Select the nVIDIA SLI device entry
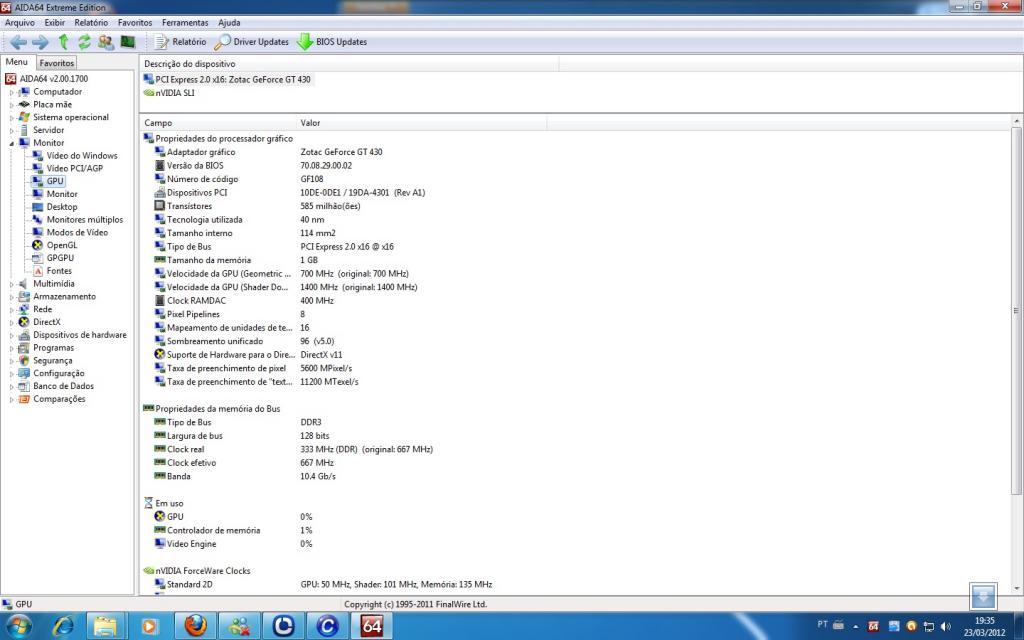The width and height of the screenshot is (1024, 640). click(168, 93)
